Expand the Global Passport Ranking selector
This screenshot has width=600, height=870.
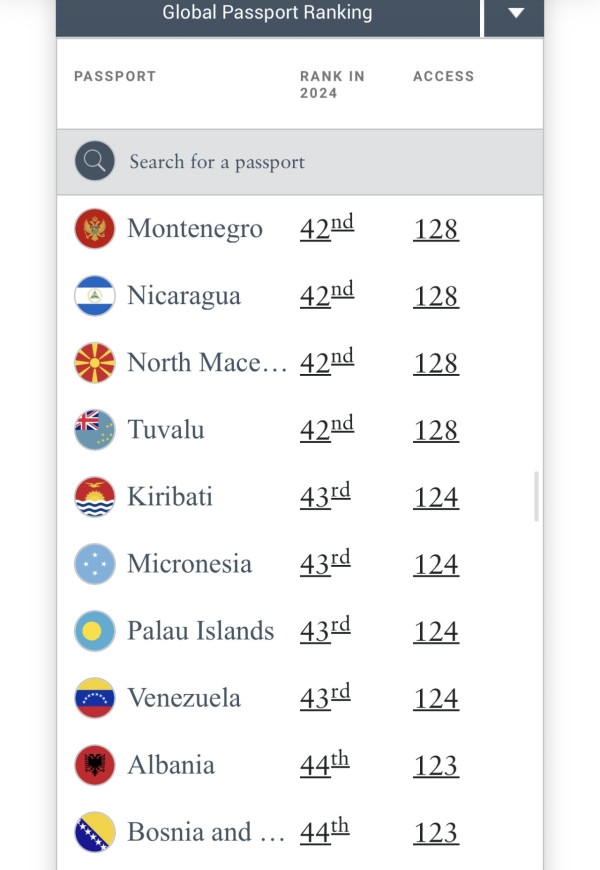[x=267, y=13]
